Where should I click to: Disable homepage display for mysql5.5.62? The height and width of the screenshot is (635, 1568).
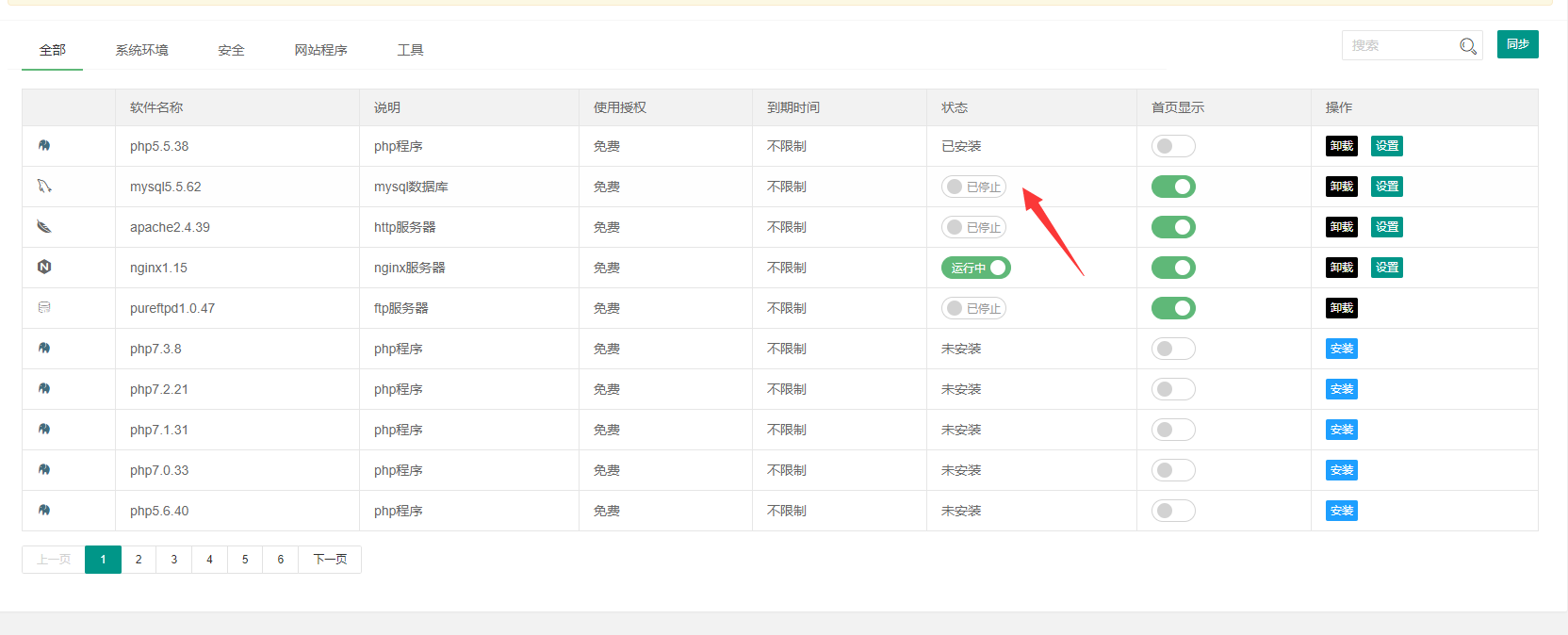pos(1173,187)
